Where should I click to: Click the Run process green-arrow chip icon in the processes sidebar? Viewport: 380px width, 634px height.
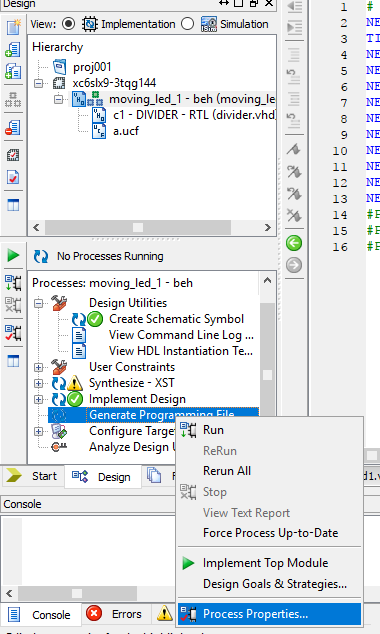[x=13, y=283]
